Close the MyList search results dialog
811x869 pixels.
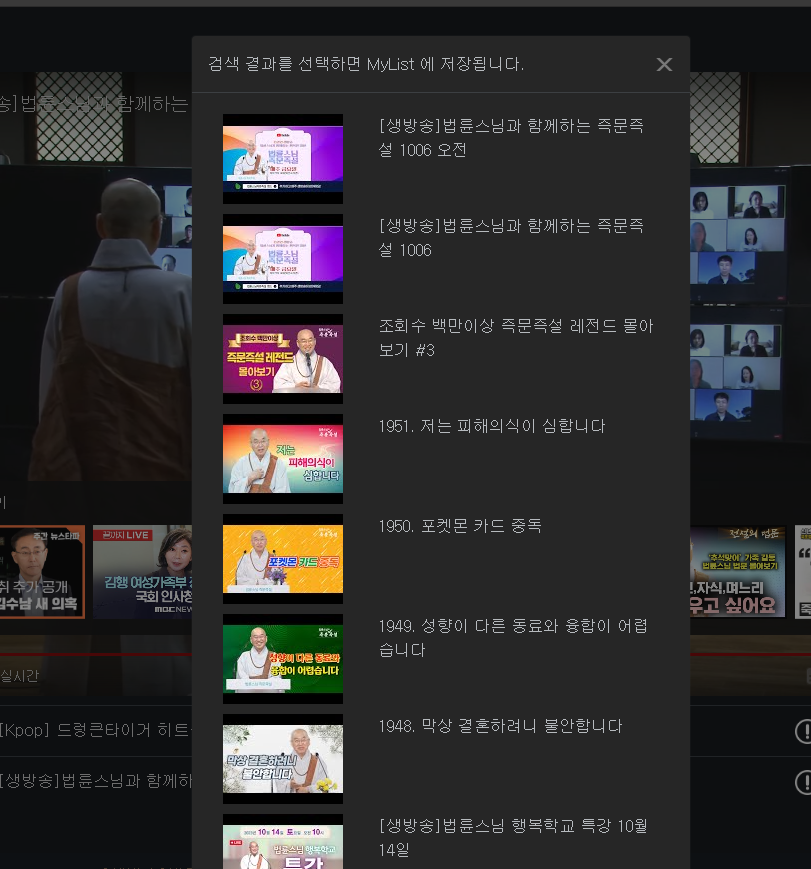click(664, 64)
